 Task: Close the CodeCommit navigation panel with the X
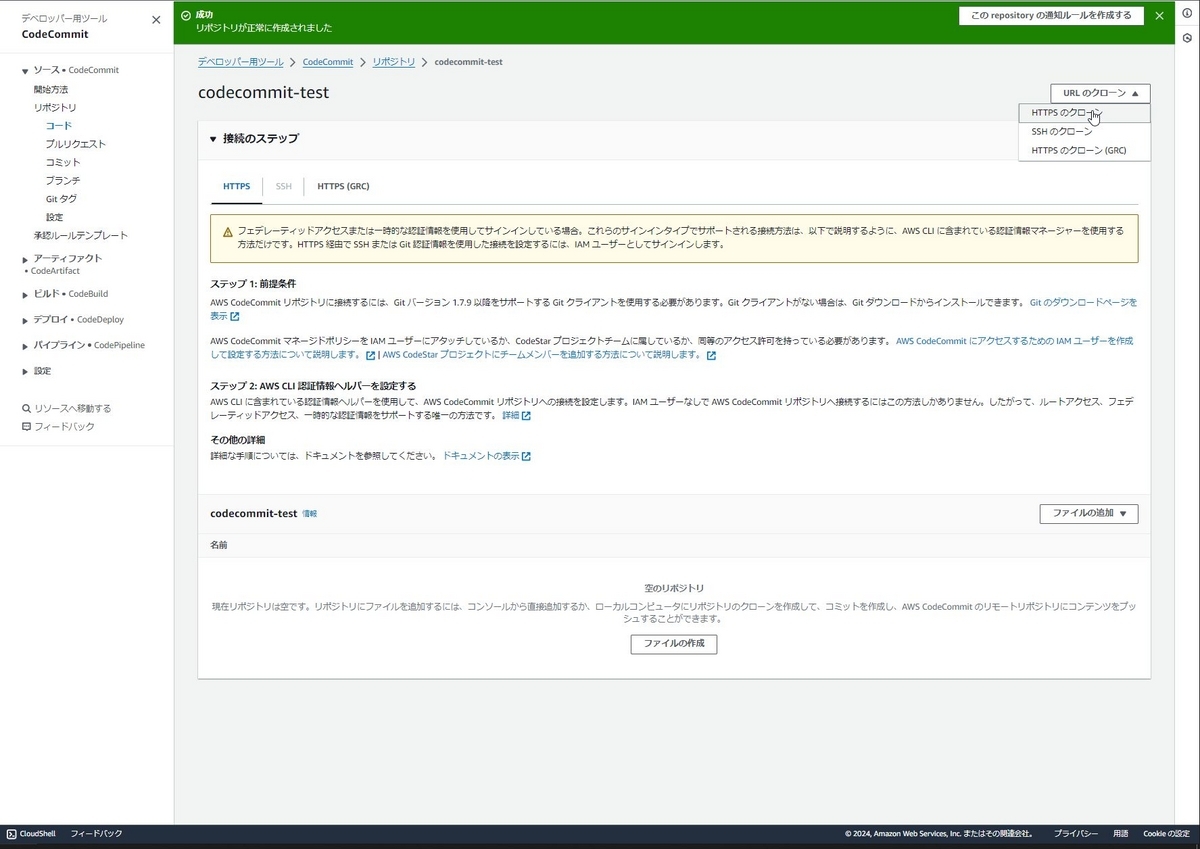click(155, 19)
